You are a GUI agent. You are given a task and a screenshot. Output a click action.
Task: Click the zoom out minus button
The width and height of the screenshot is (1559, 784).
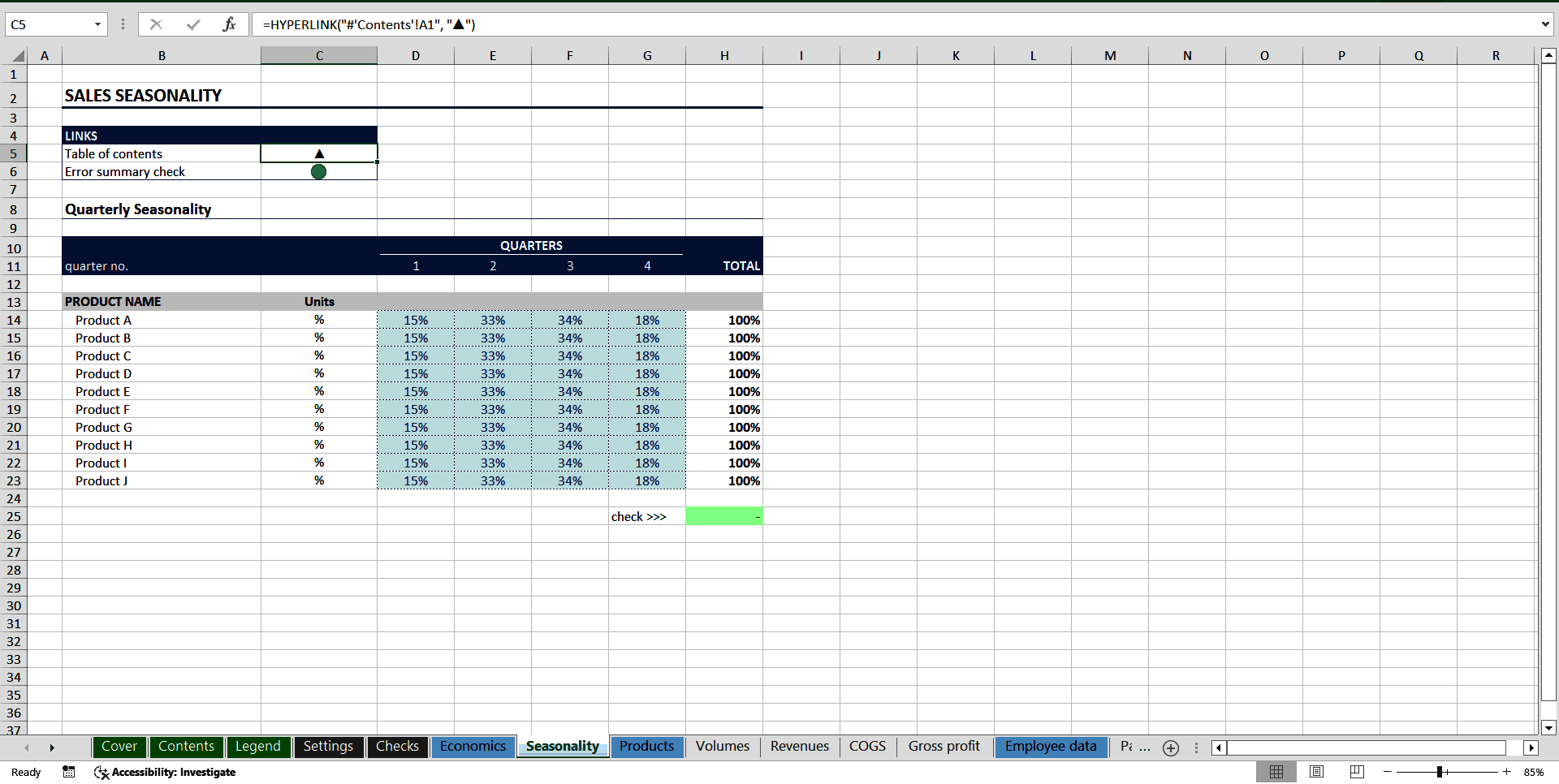(x=1388, y=772)
